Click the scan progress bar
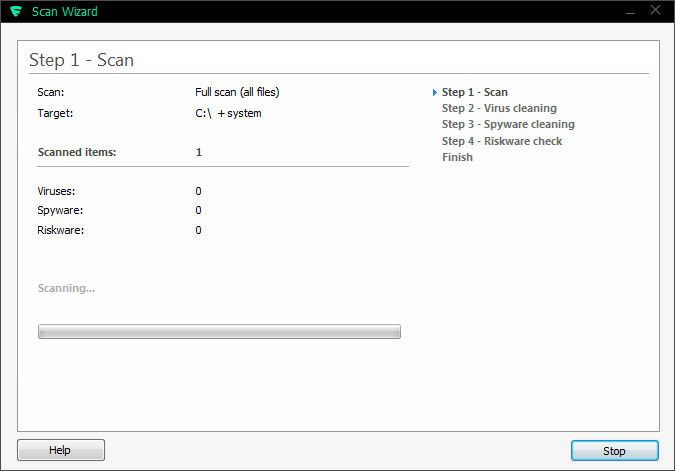Screen dimensions: 675x471 click(x=219, y=332)
